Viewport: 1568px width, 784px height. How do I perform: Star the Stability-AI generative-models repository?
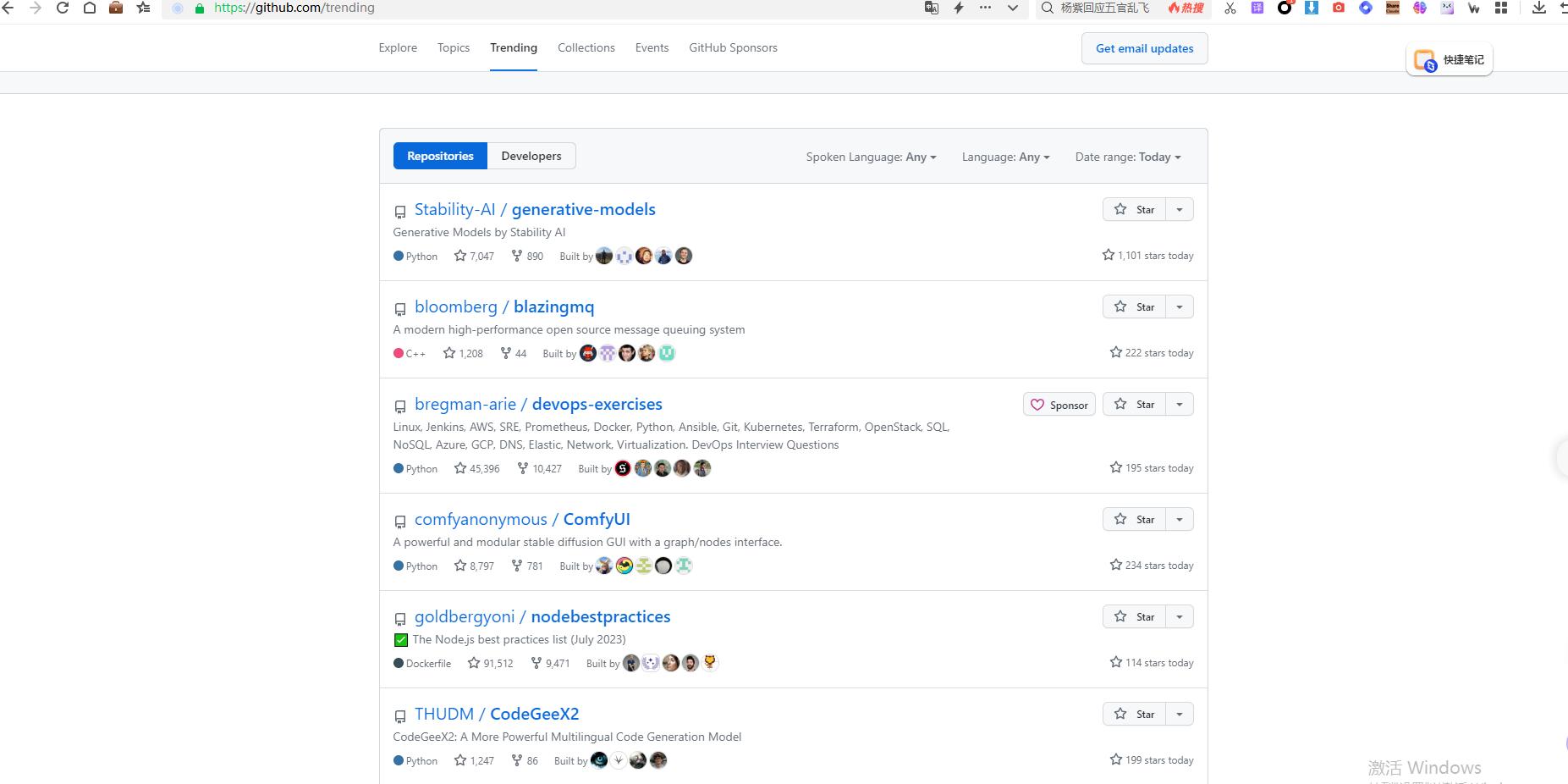tap(1134, 209)
